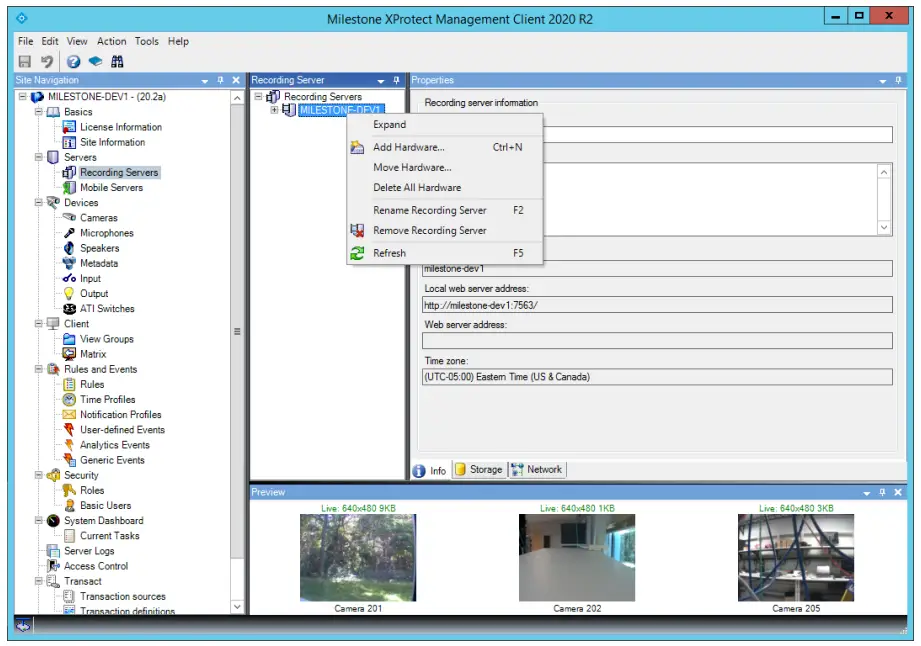Collapse the Devices tree node
The image size is (921, 646).
tap(39, 203)
